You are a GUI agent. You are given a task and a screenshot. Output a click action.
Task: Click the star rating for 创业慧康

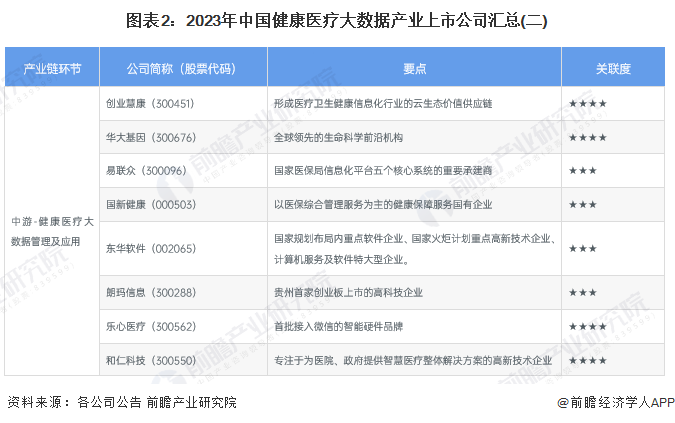pyautogui.click(x=588, y=104)
